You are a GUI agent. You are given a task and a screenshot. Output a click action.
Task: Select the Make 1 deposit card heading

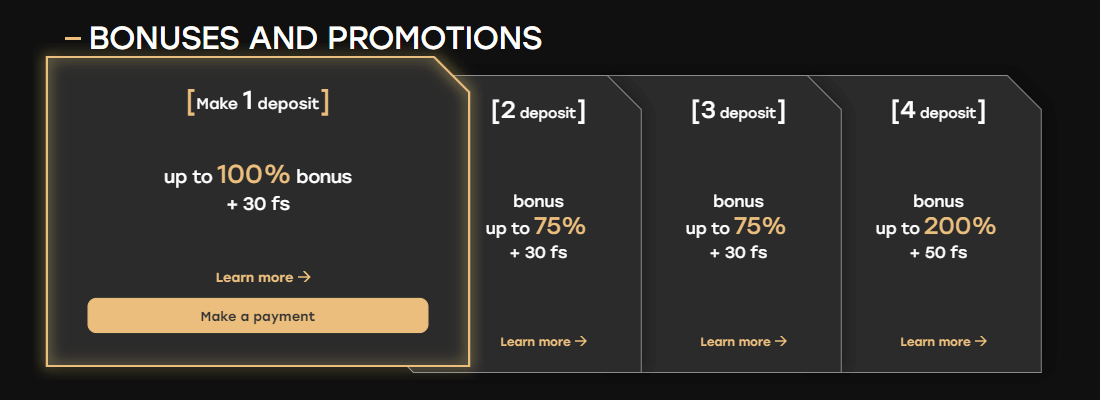[257, 102]
